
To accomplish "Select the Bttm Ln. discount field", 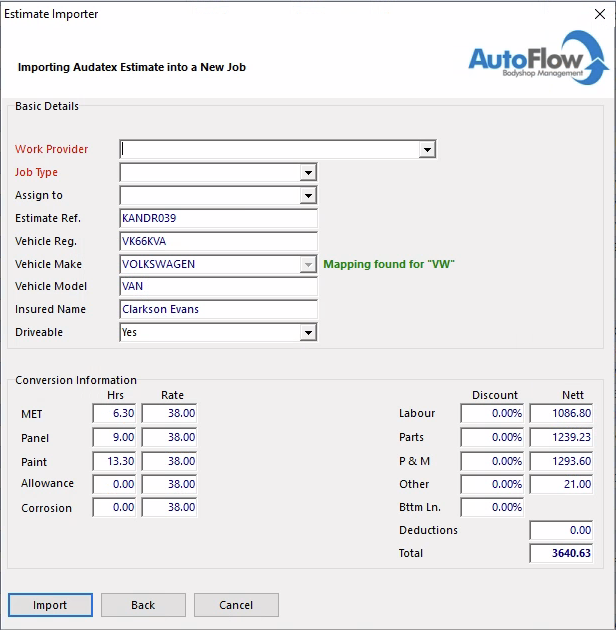I will point(492,508).
